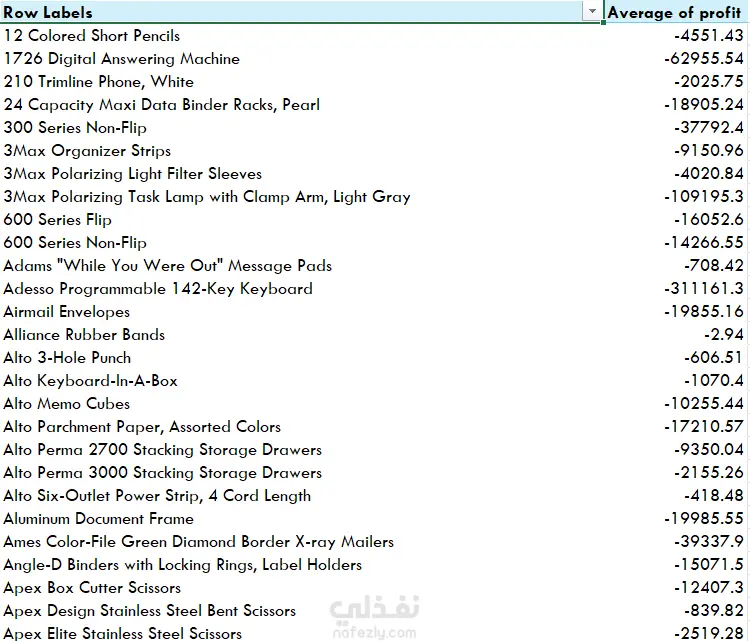Click 24 Capacity Maxi Data Binder Racks, Pearl
This screenshot has height=641, width=750.
coord(162,105)
